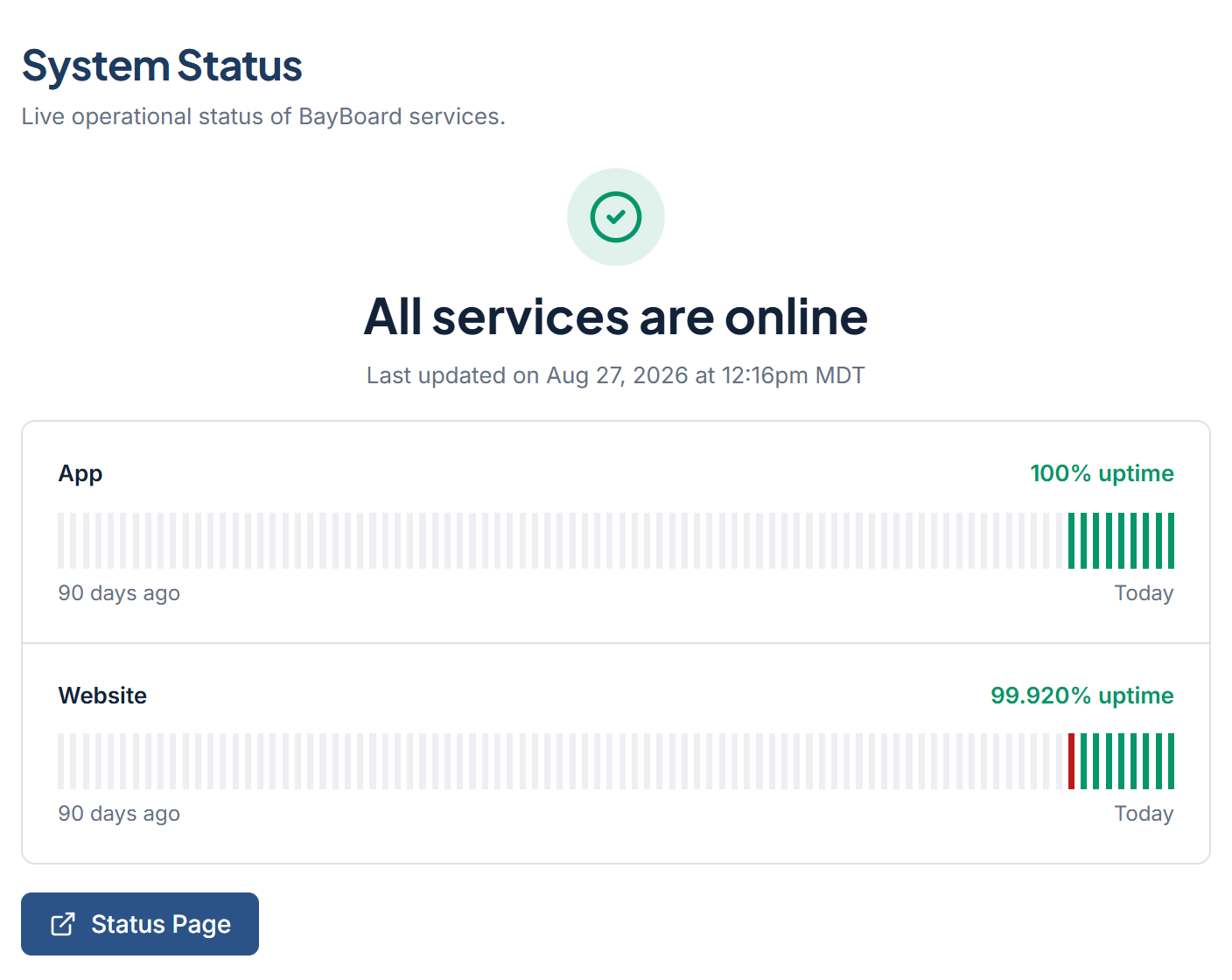The image size is (1232, 980).
Task: Click 'All services are online' heading
Action: pyautogui.click(x=616, y=317)
